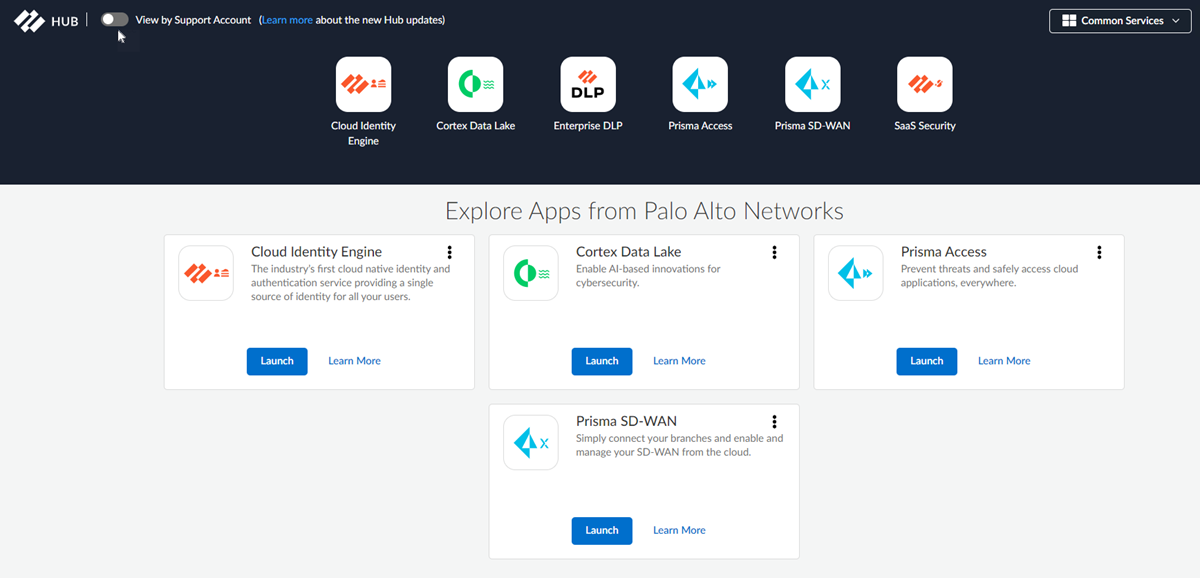Image resolution: width=1200 pixels, height=578 pixels.
Task: Open Prisma Access app in top bar
Action: 700,84
